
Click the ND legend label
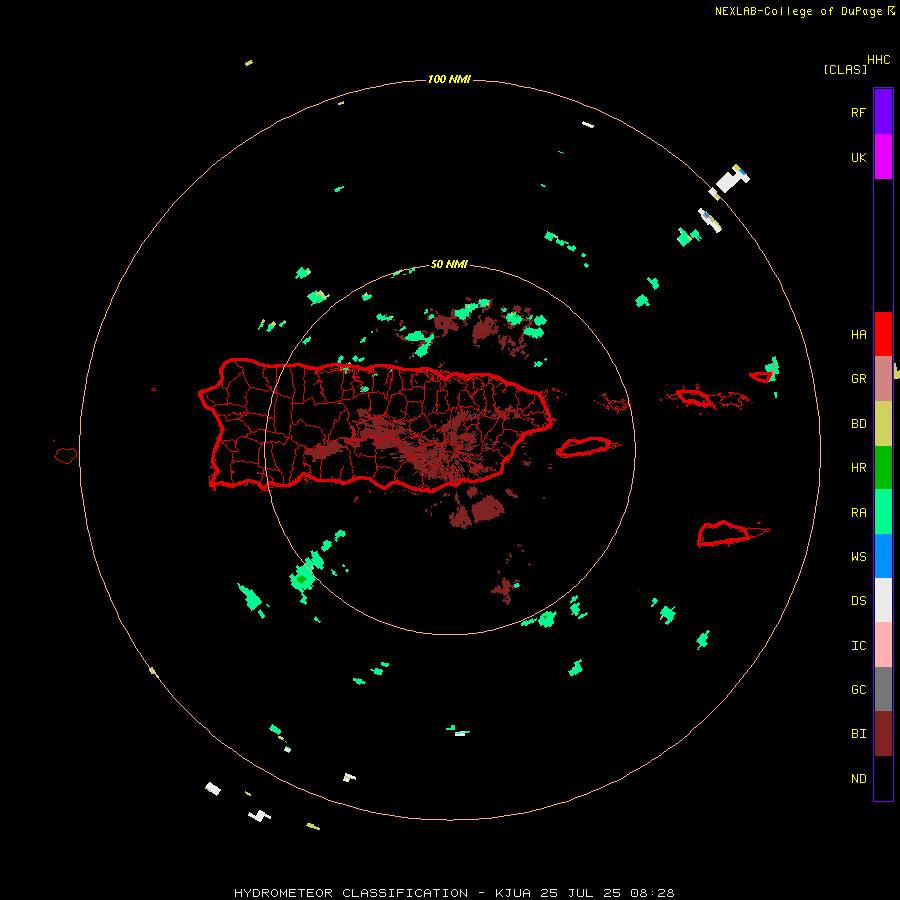858,778
